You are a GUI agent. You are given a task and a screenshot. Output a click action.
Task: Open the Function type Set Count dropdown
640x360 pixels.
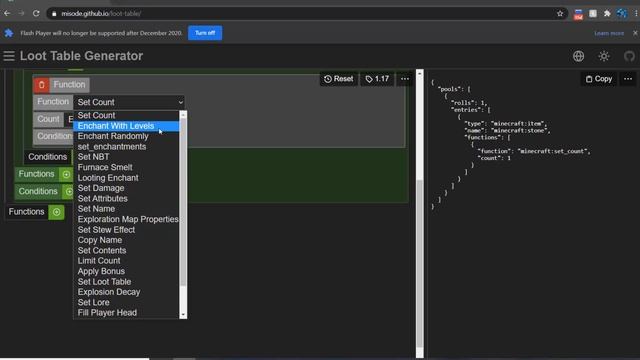tap(130, 102)
